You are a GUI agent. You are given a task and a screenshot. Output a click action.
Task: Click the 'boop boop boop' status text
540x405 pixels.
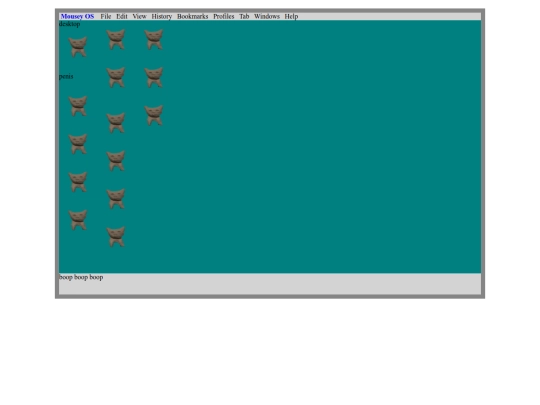(x=81, y=277)
